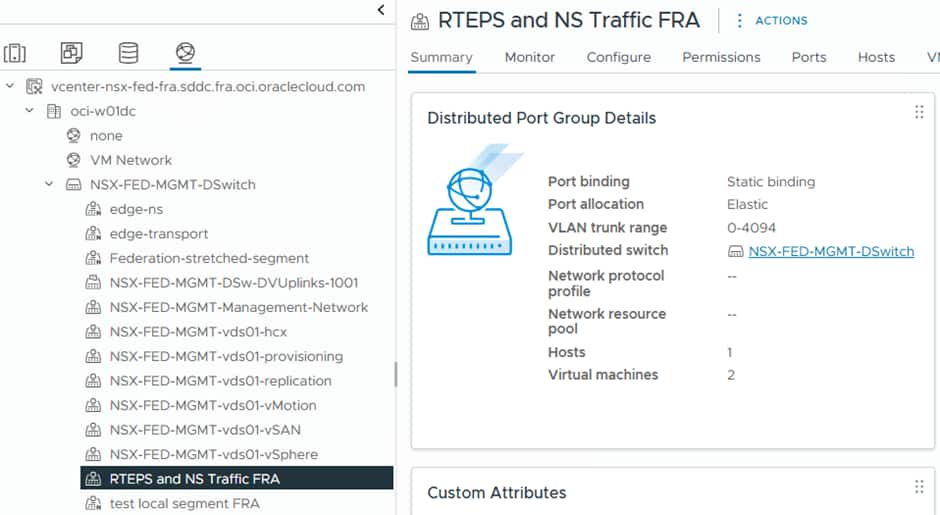Select RTEPS and NS Traffic FRA row
The image size is (940, 515).
tap(237, 478)
